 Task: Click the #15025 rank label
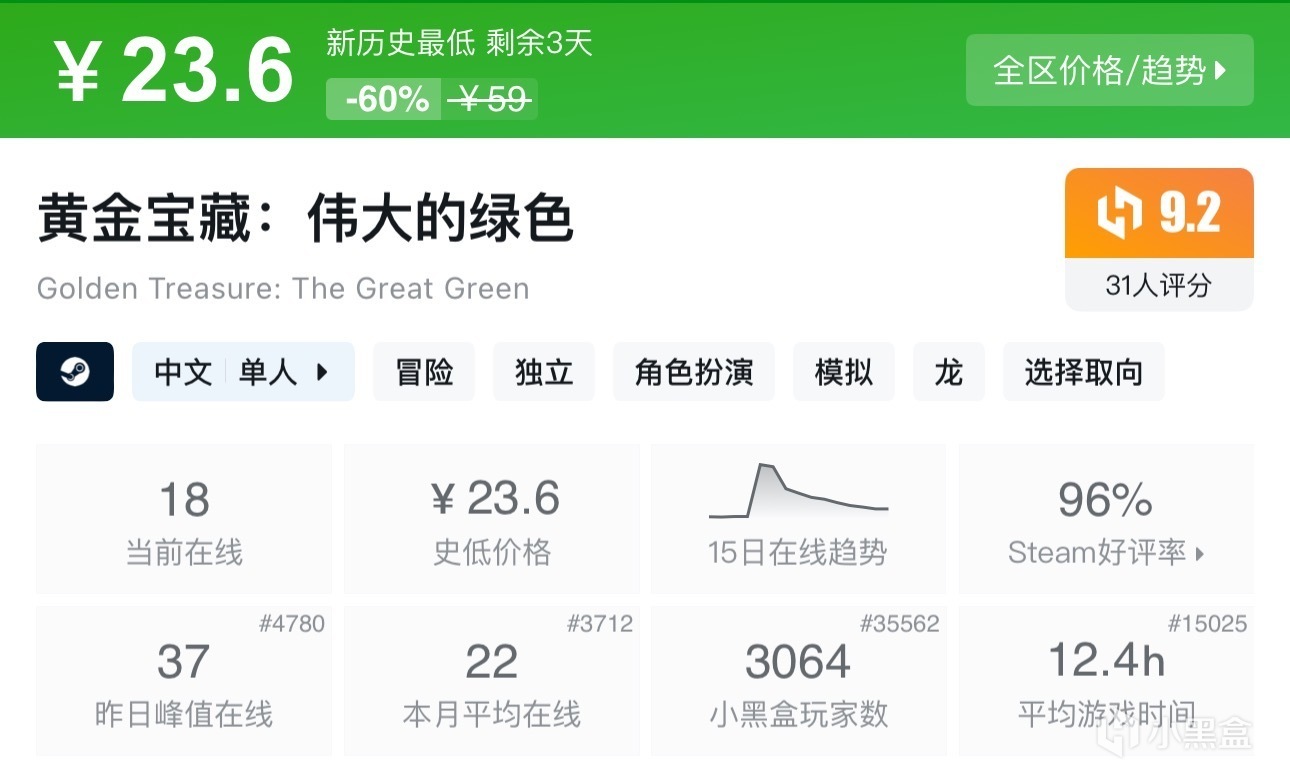point(1208,624)
